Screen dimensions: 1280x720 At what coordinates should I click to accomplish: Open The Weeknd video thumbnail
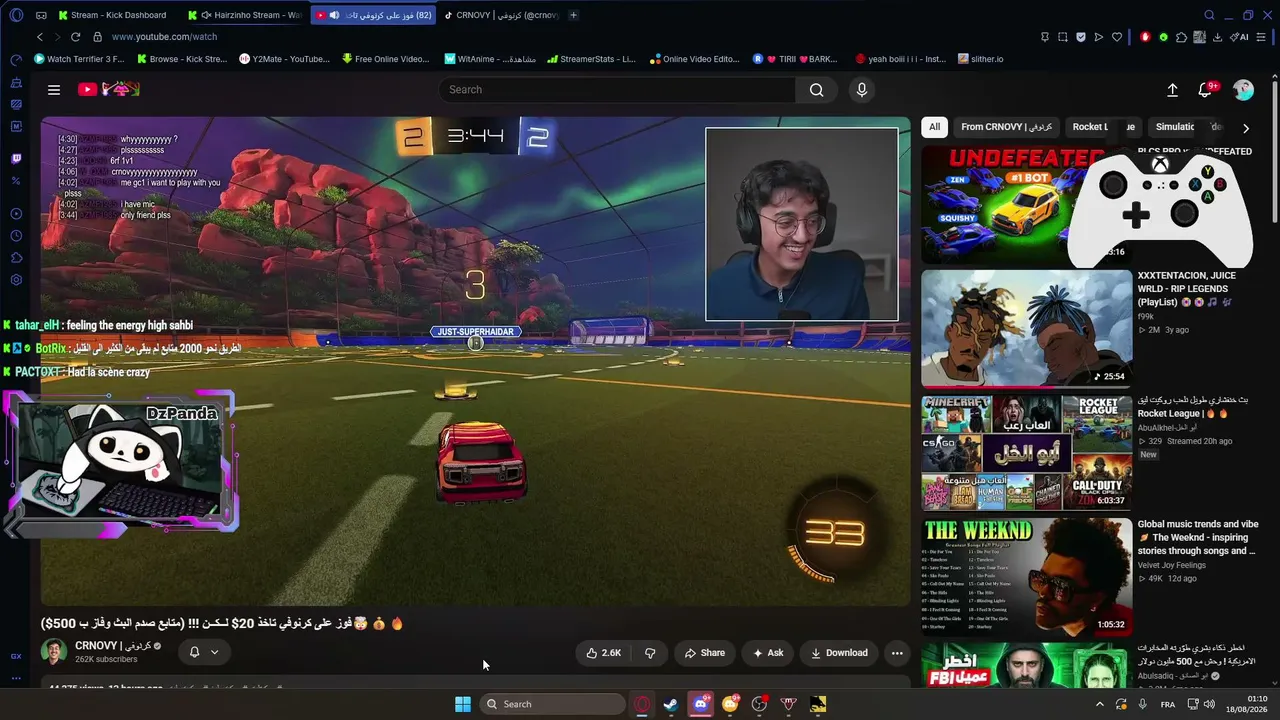[1027, 577]
